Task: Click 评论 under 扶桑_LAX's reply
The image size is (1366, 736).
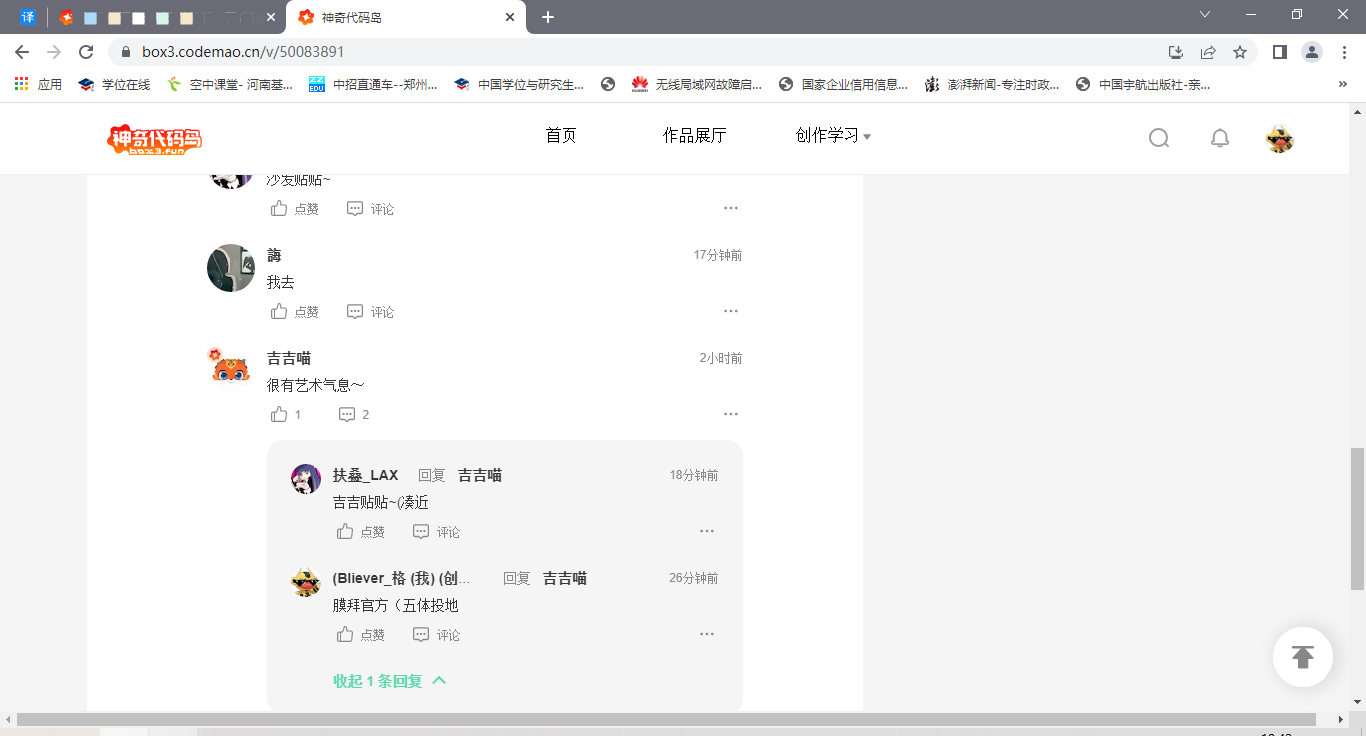Action: 437,532
